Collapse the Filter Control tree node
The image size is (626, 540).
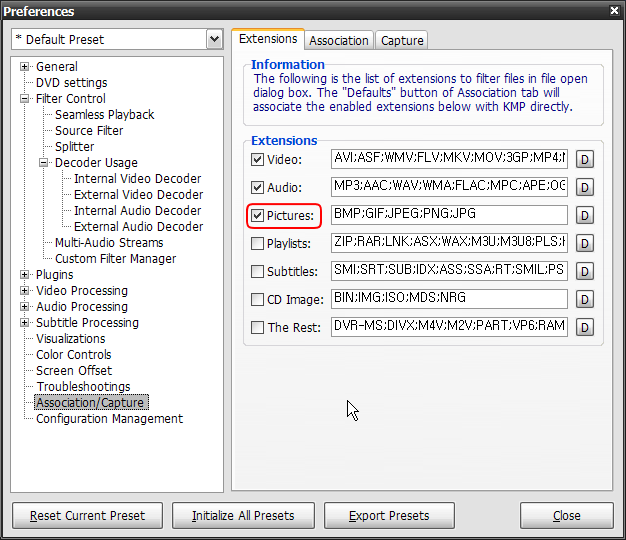[x=25, y=99]
